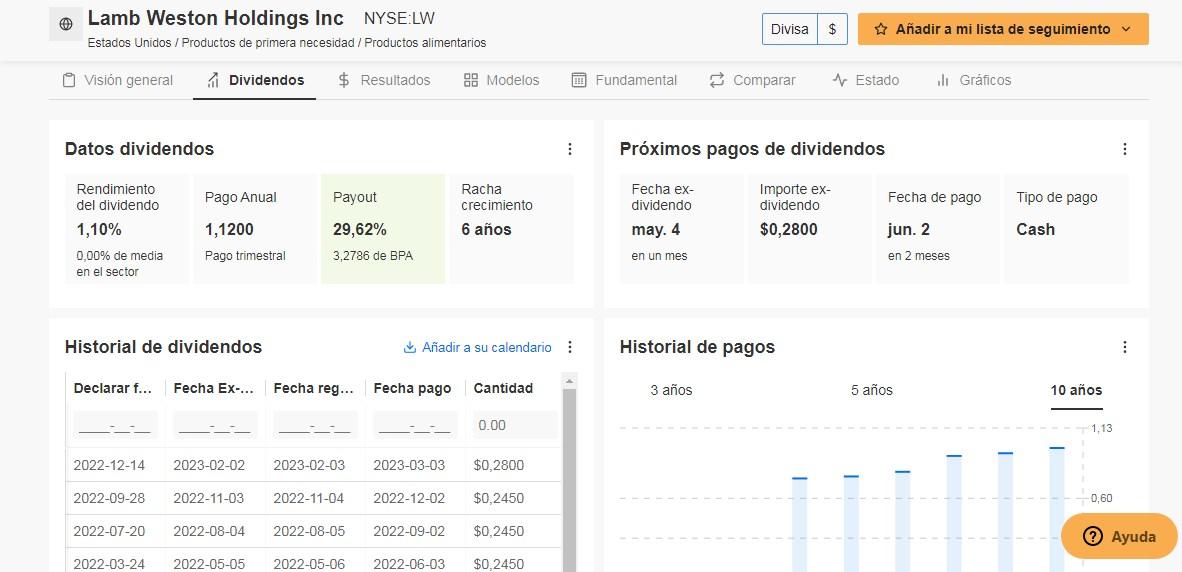Open the three-dot menu for Datos dividendos
1182x572 pixels.
point(570,149)
